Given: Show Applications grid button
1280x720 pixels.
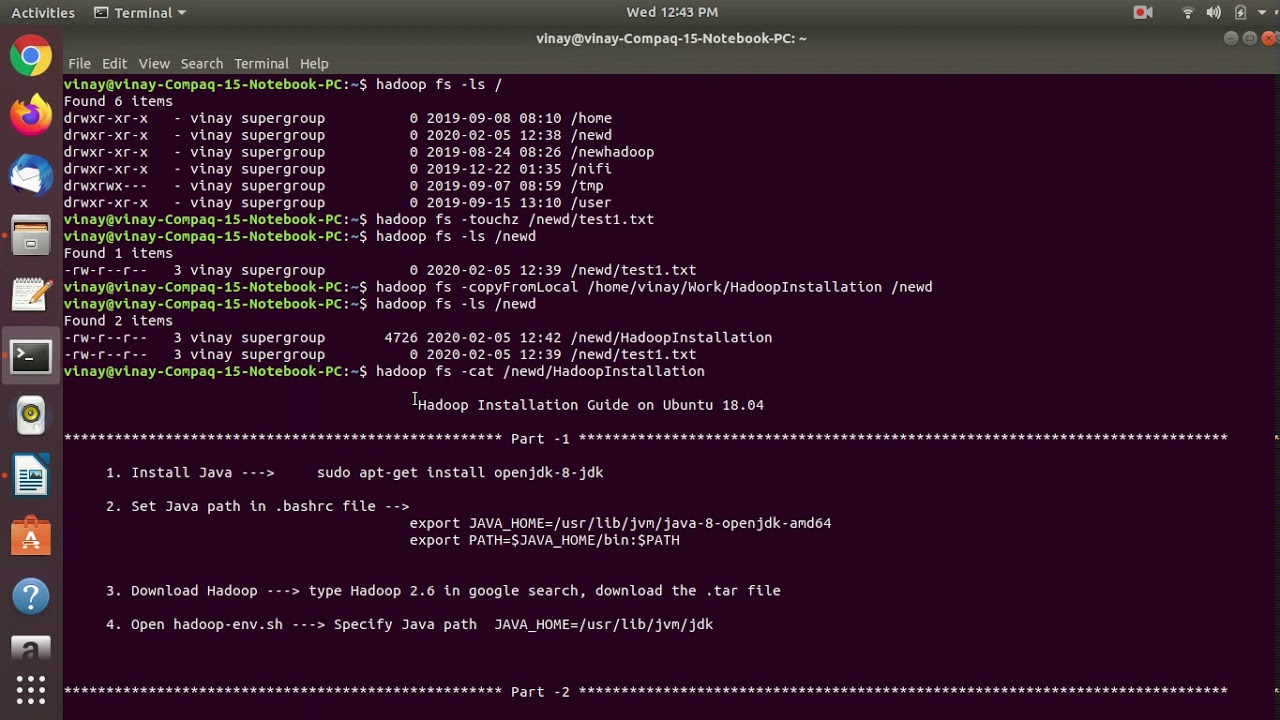Looking at the screenshot, I should point(31,689).
